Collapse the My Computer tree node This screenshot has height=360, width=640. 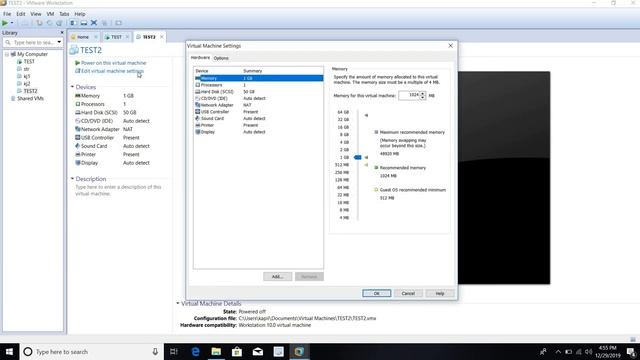(x=7, y=54)
